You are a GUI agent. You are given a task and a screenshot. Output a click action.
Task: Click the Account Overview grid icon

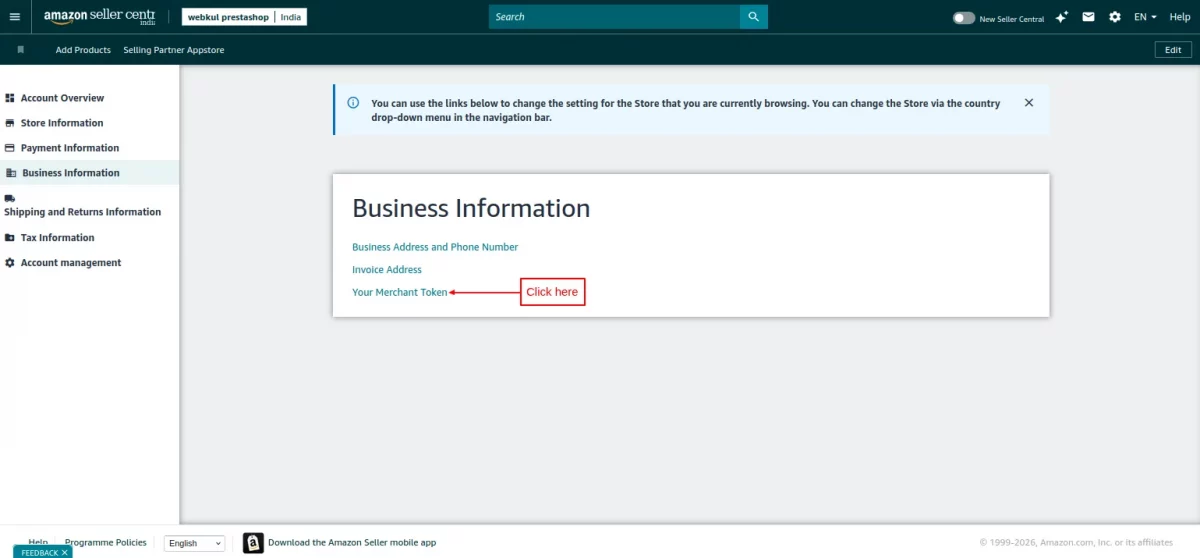10,98
